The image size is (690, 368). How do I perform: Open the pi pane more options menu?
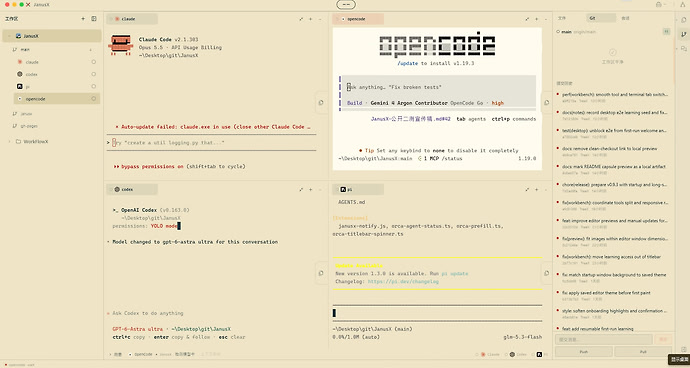coord(546,189)
